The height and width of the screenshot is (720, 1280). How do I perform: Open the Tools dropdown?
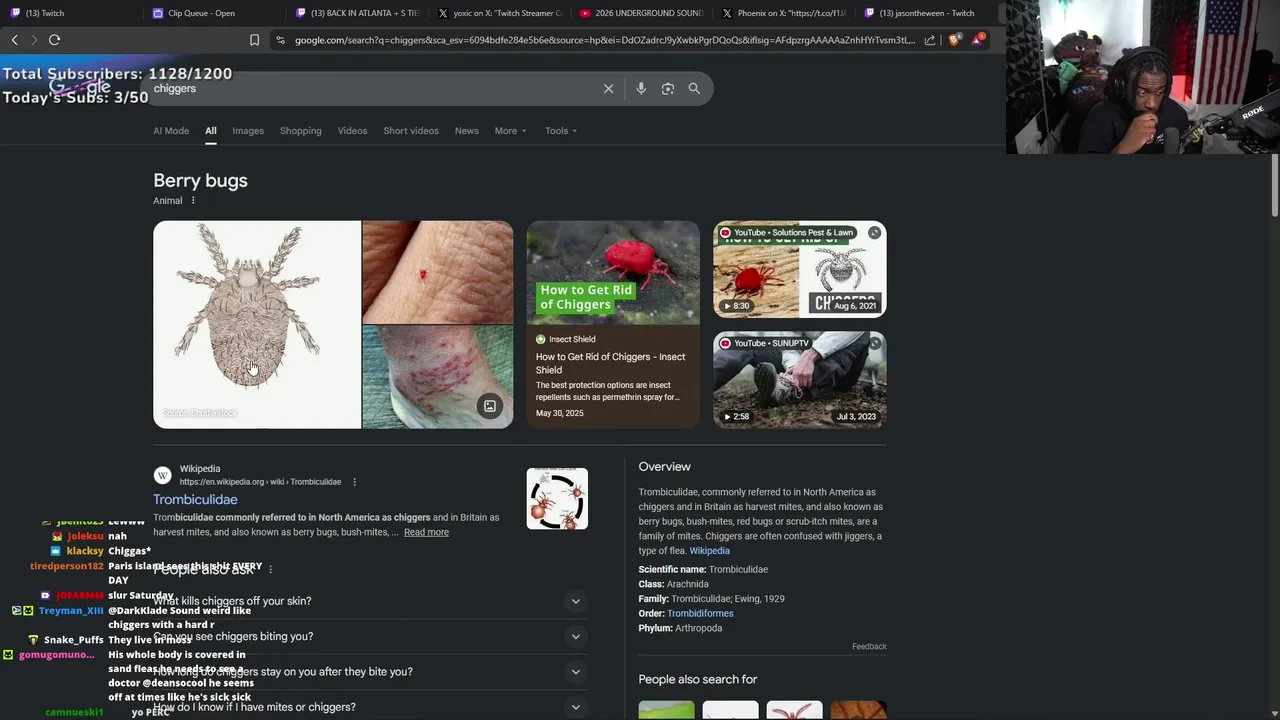tap(561, 131)
